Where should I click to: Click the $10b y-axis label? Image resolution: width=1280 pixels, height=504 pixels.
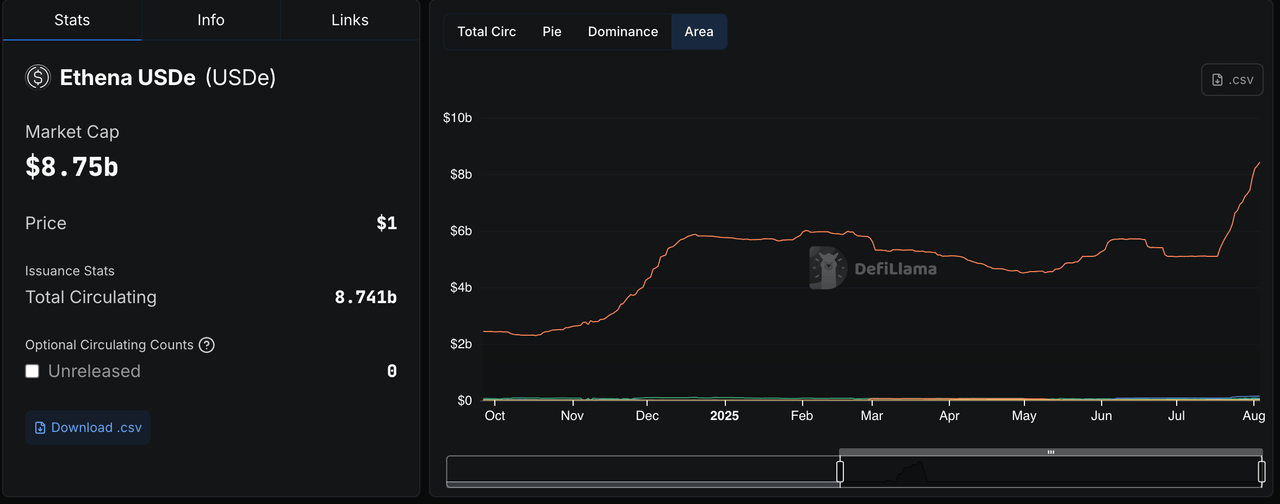click(458, 118)
